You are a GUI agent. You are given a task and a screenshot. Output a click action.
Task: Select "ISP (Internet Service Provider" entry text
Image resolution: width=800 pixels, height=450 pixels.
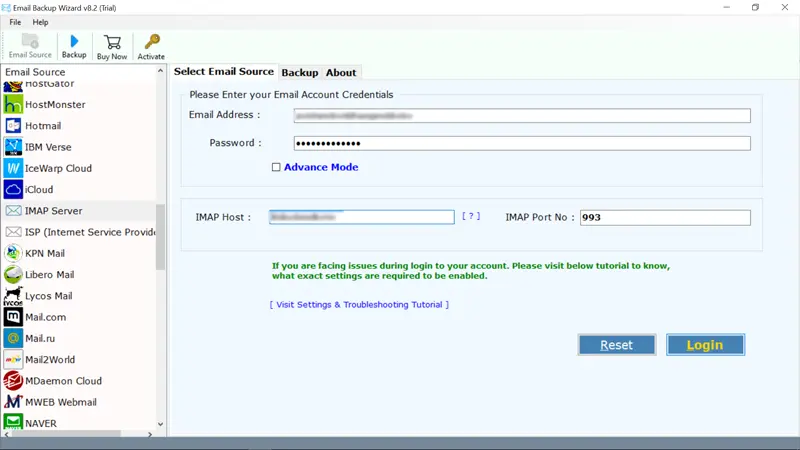90,232
